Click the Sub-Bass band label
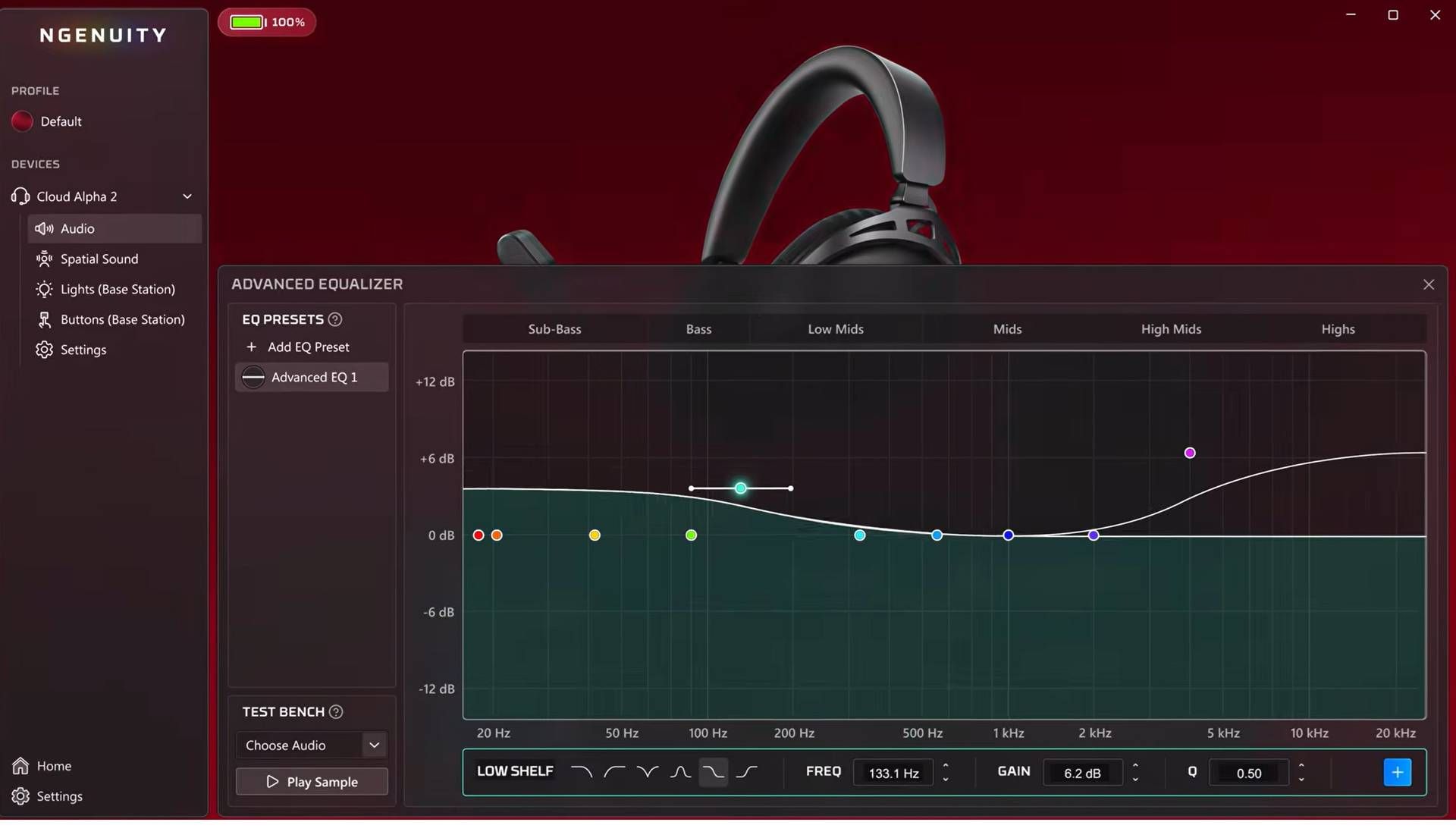This screenshot has height=838, width=1456. tap(554, 329)
